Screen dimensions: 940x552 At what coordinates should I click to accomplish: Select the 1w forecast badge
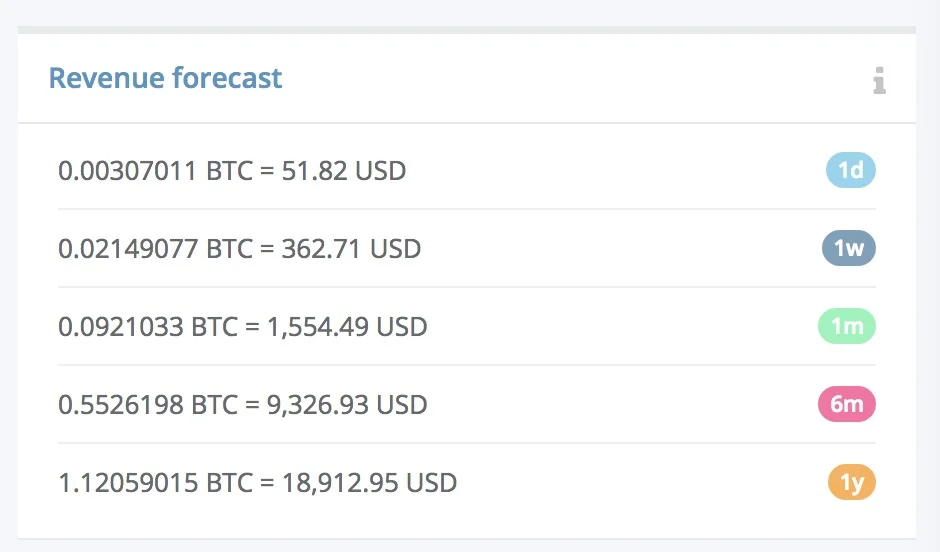pos(848,249)
